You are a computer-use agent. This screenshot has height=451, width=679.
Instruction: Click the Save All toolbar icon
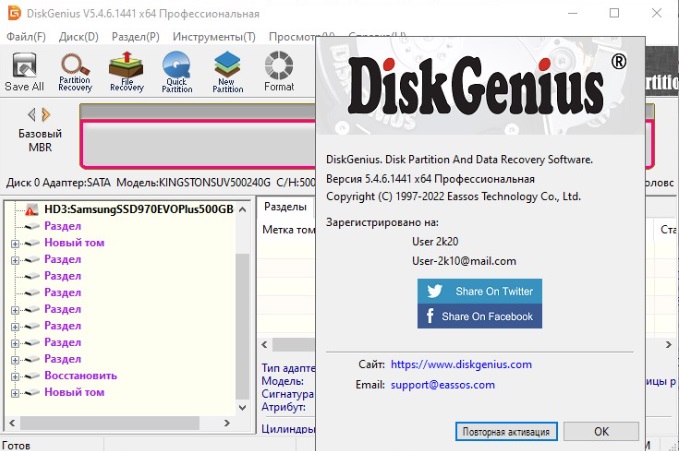tap(24, 72)
